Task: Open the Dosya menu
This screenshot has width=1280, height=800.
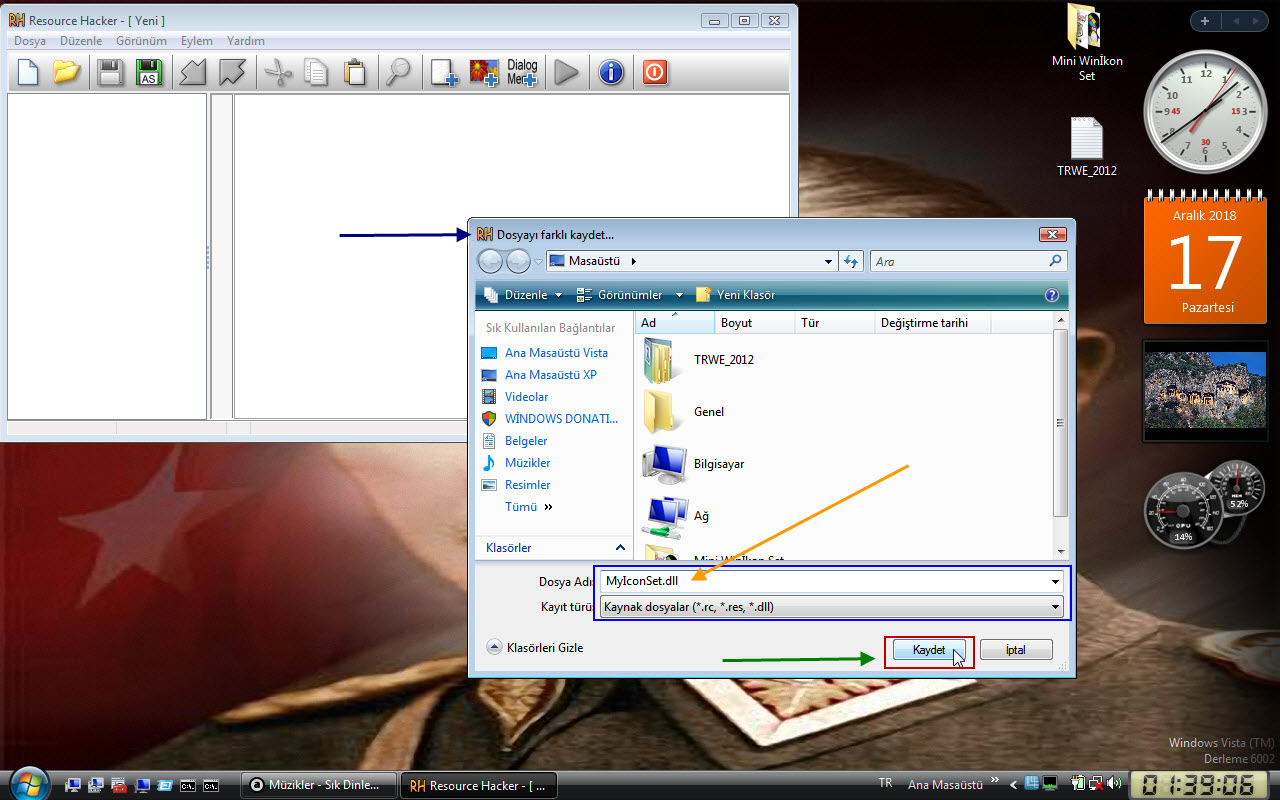Action: tap(30, 41)
